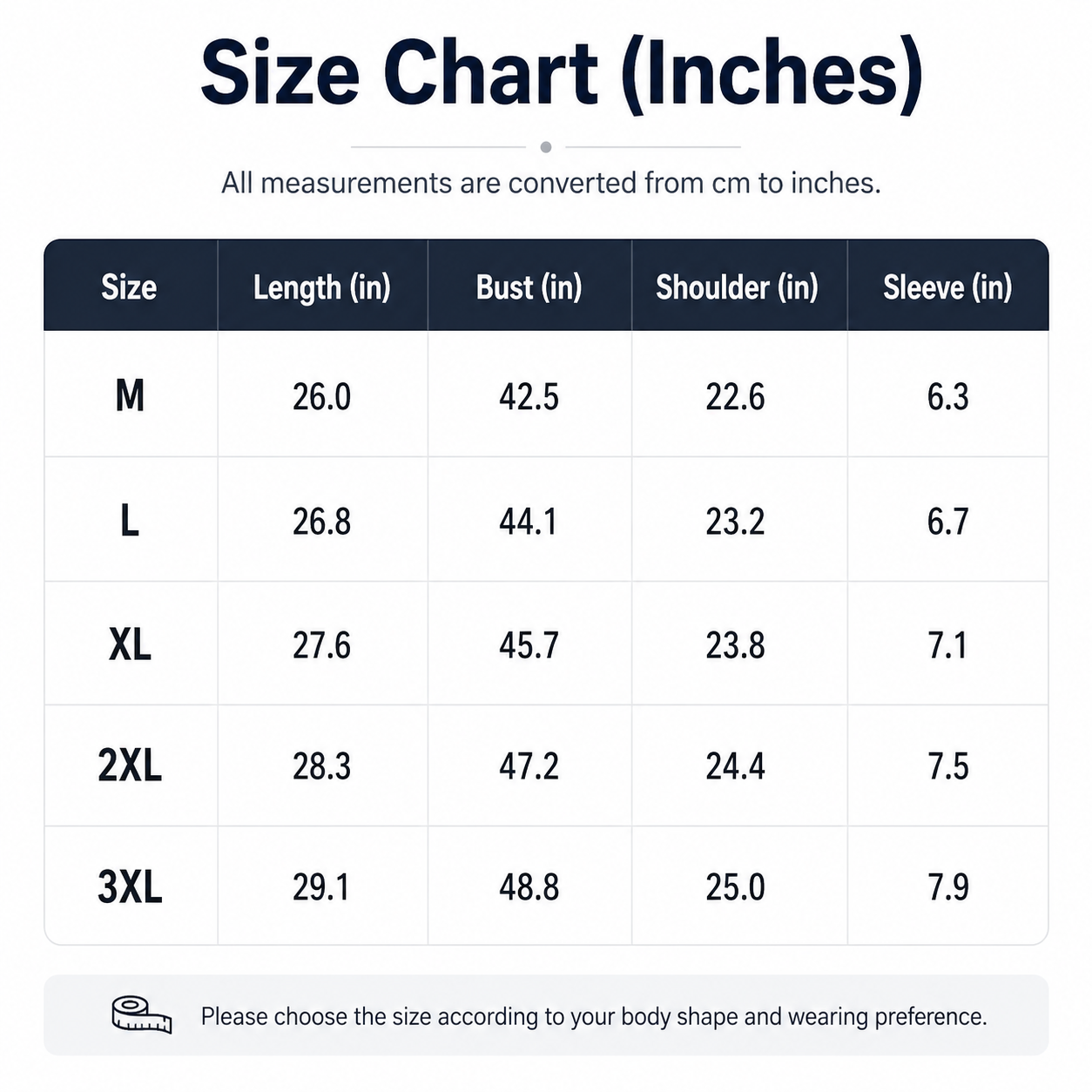
Task: Click the XL size row label
Action: [x=130, y=645]
